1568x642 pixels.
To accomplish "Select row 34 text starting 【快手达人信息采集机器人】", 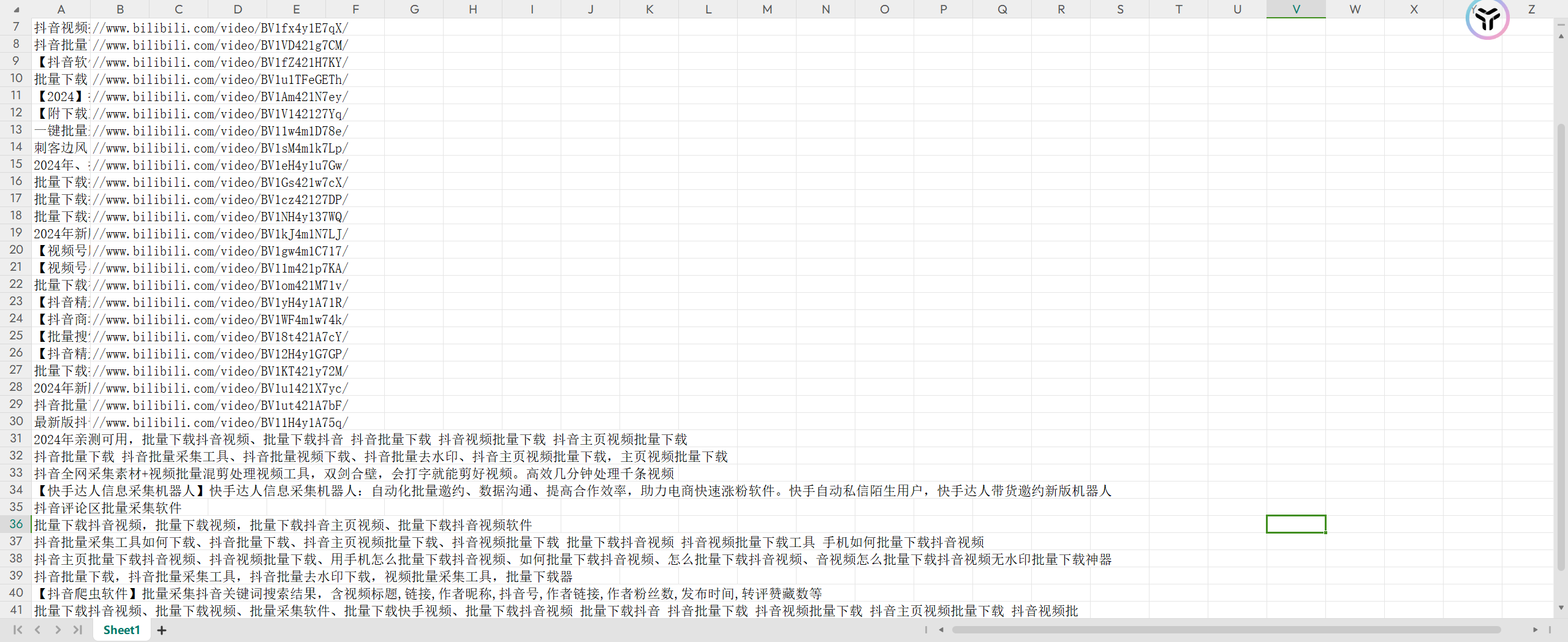I will [x=572, y=491].
